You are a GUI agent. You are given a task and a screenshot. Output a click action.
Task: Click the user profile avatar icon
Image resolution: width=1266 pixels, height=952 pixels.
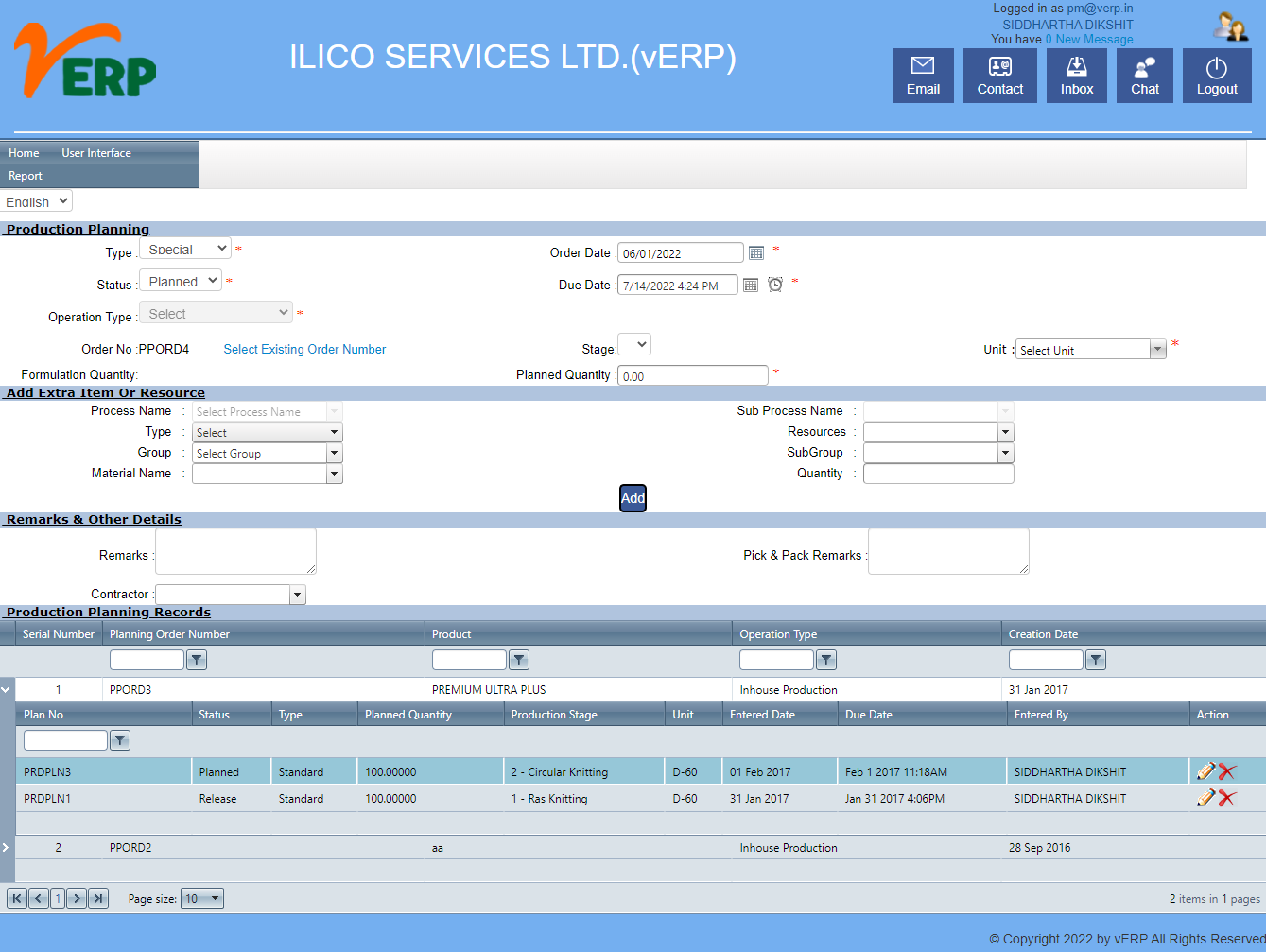1231,26
